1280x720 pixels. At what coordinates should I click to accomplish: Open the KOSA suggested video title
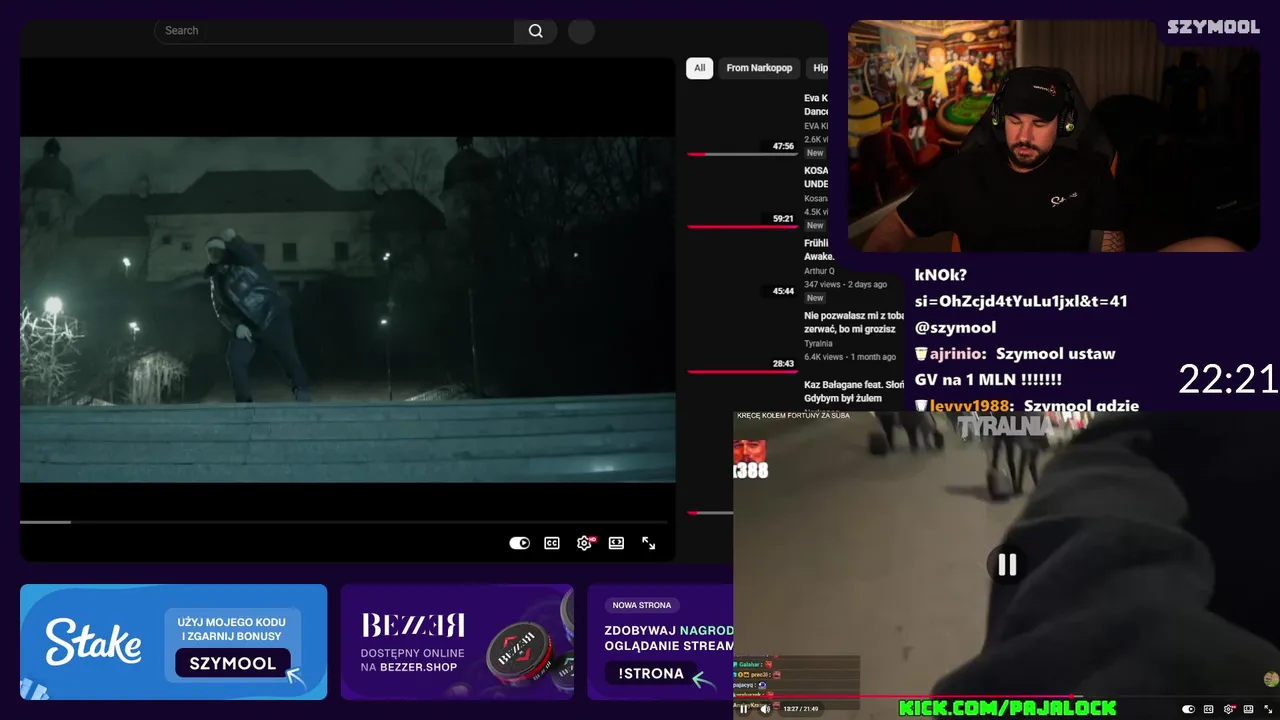pyautogui.click(x=816, y=177)
